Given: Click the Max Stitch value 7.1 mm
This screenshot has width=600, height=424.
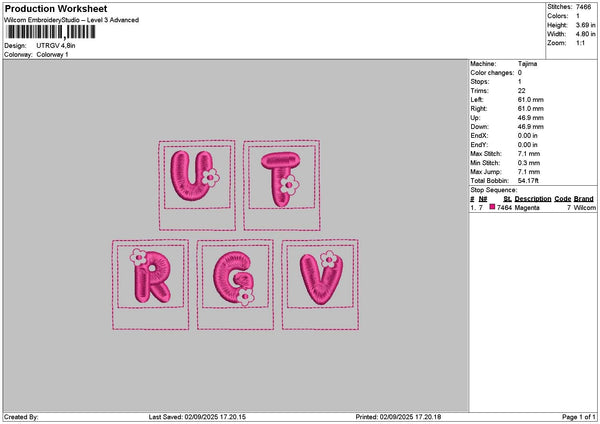Looking at the screenshot, I should pyautogui.click(x=529, y=153).
